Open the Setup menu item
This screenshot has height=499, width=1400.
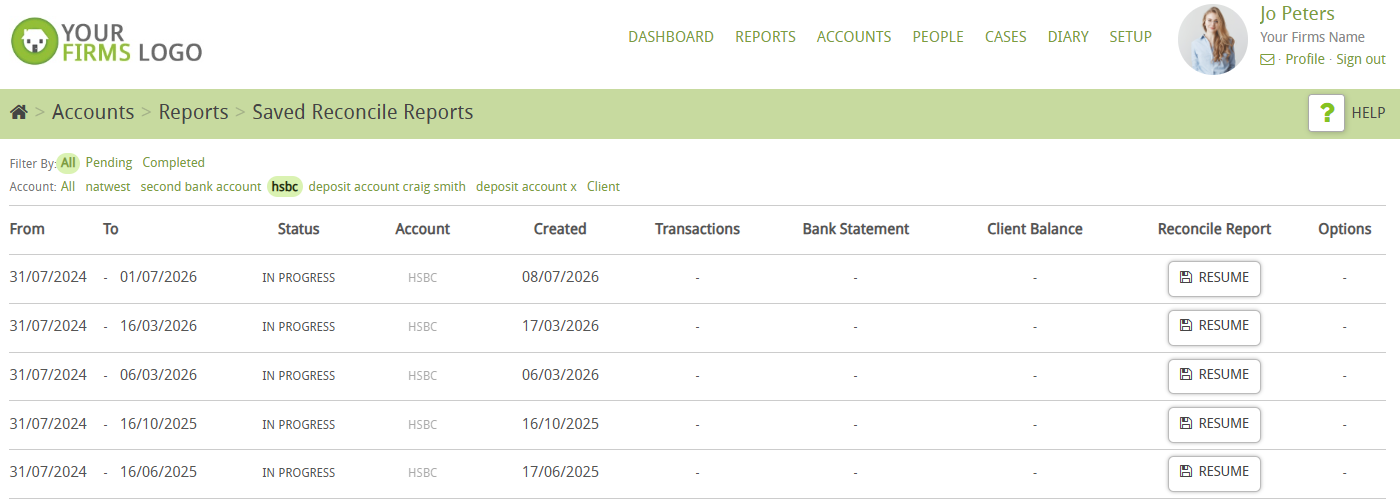pos(1130,37)
